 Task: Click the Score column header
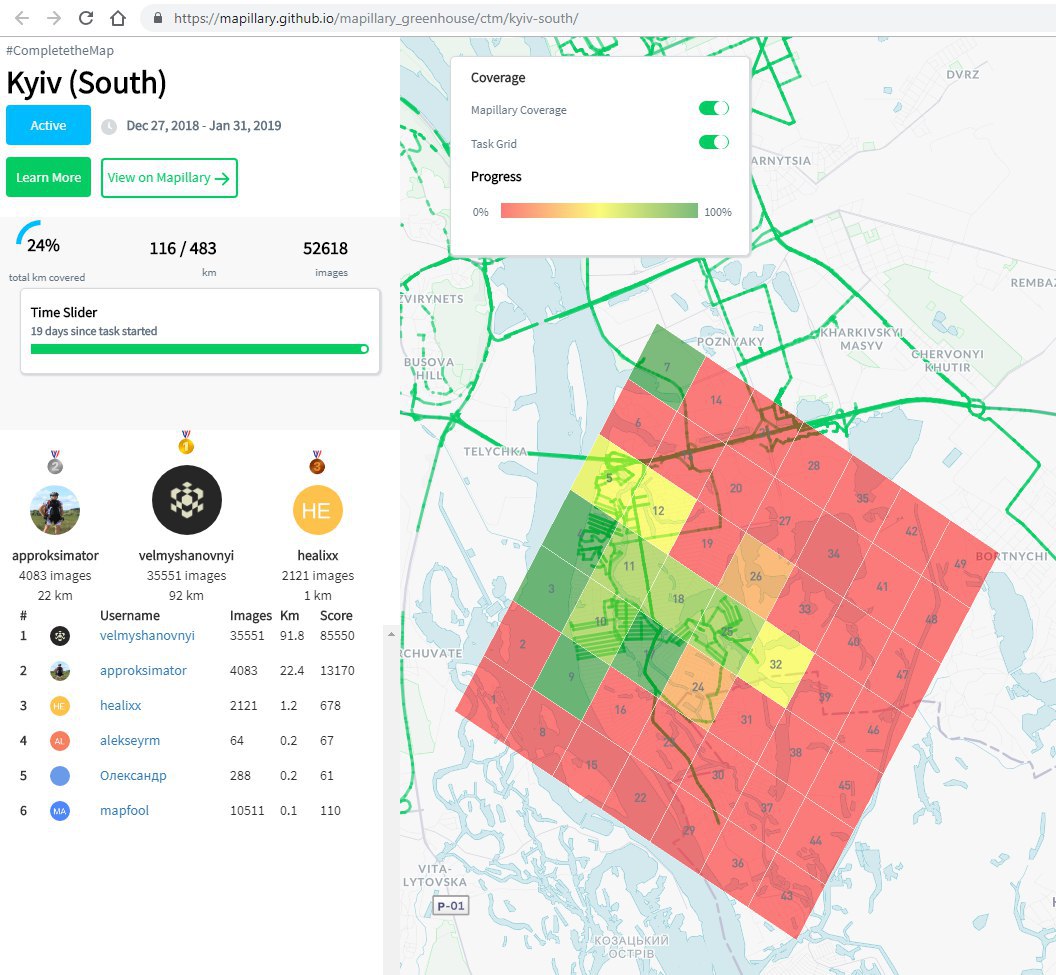pos(336,615)
